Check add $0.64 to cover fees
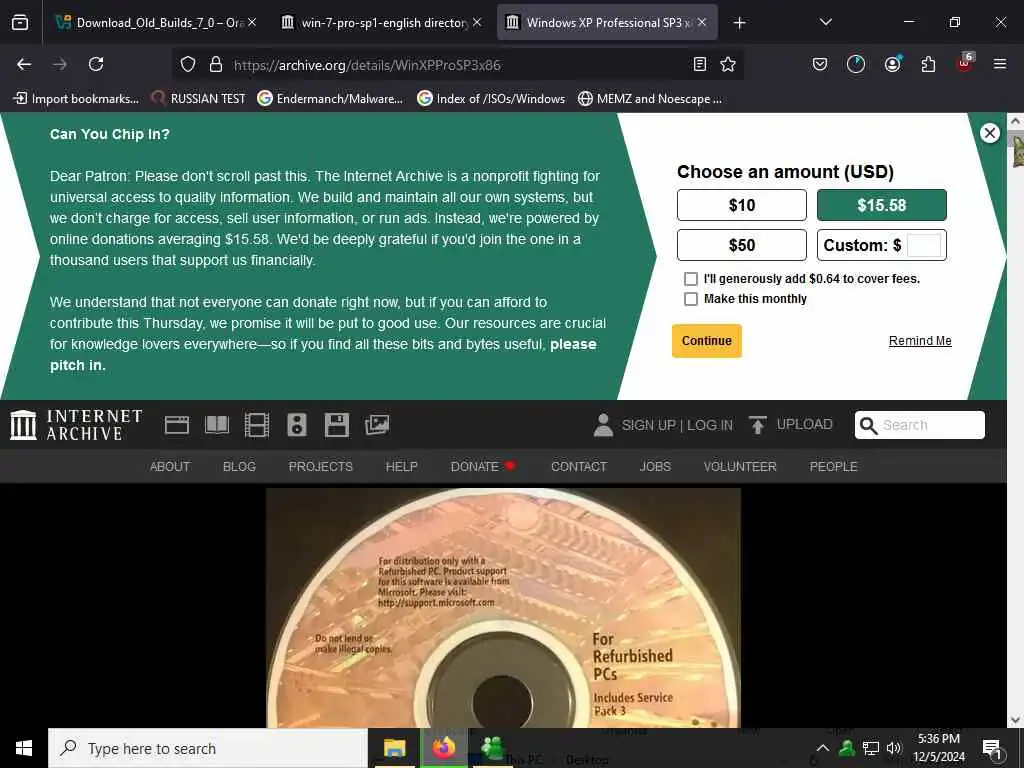Image resolution: width=1024 pixels, height=768 pixels. click(x=690, y=279)
